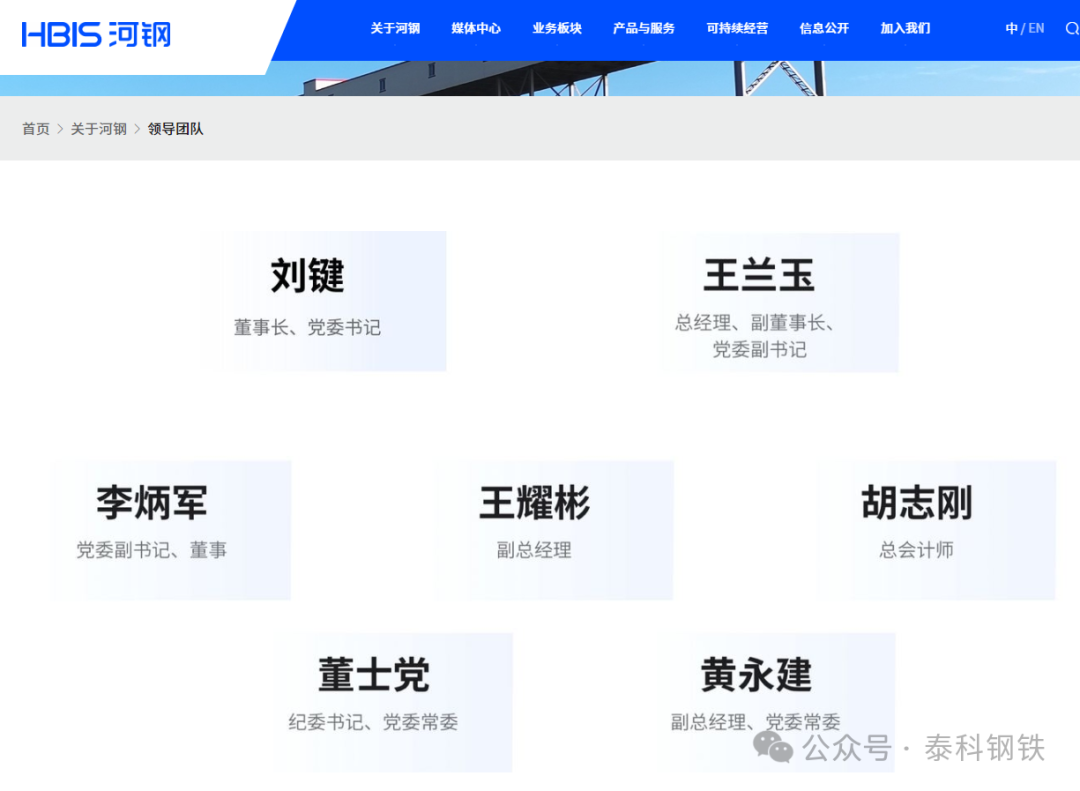Go to 关于河钢 in breadcrumb
1080x791 pixels.
[x=98, y=129]
